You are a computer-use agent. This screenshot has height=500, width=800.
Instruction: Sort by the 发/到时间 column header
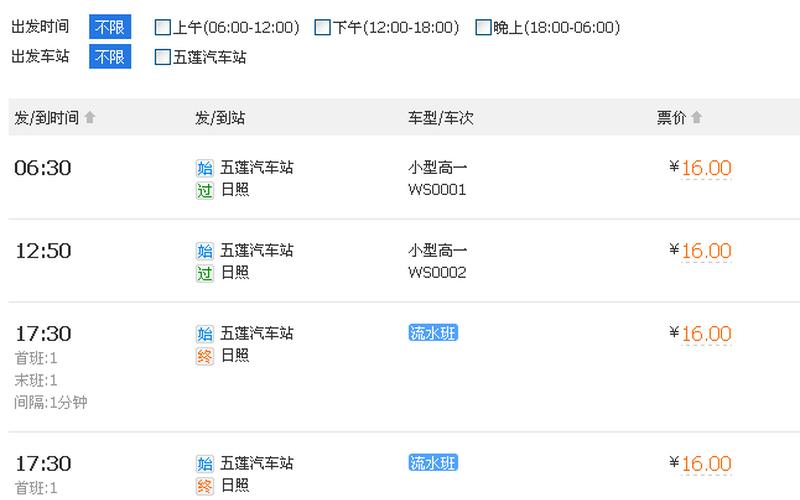coord(46,118)
